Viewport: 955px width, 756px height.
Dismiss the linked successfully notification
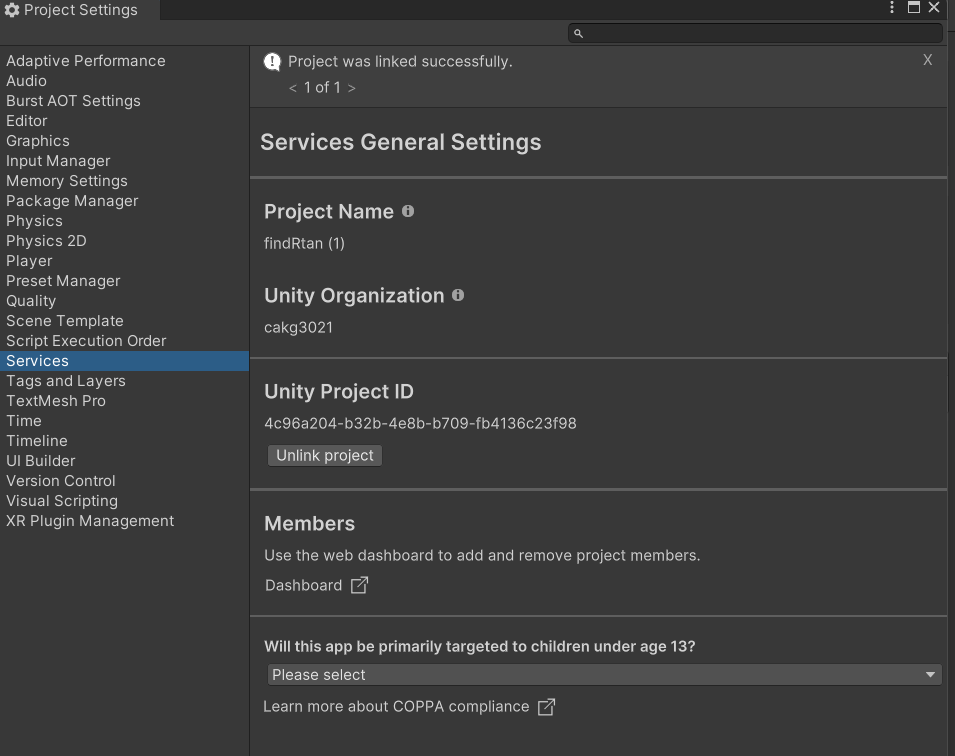[x=927, y=60]
